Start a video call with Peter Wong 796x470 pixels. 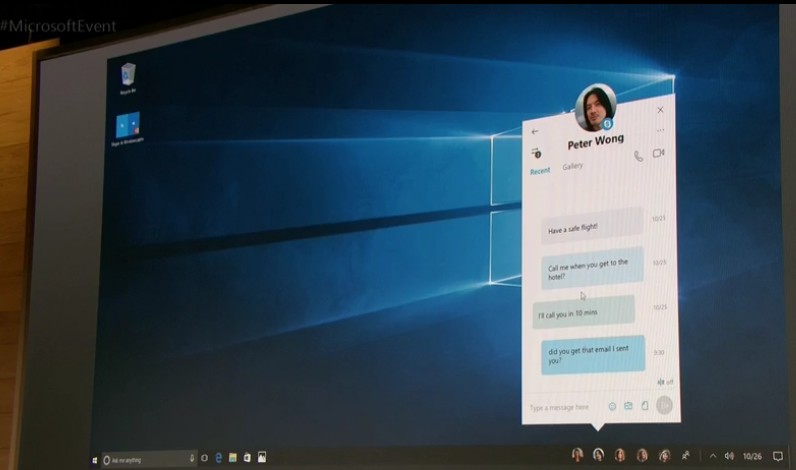(x=658, y=153)
